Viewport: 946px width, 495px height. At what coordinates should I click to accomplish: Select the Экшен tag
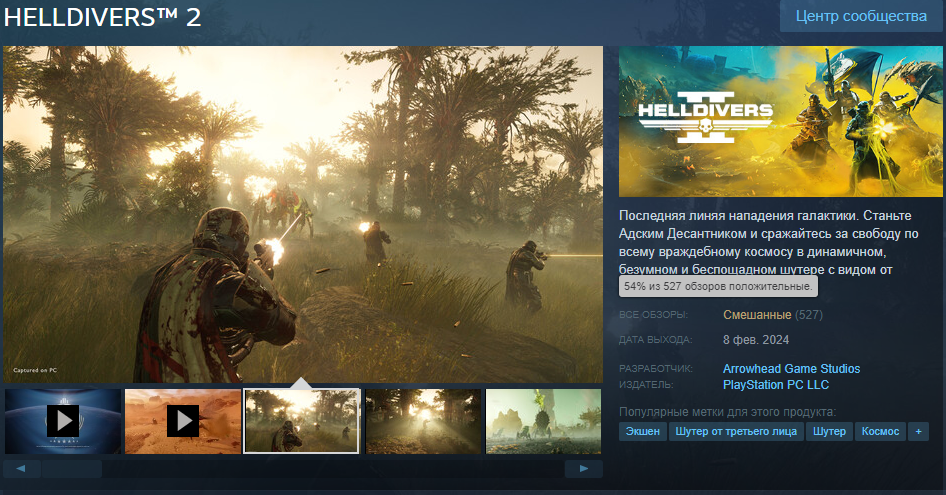click(x=643, y=432)
